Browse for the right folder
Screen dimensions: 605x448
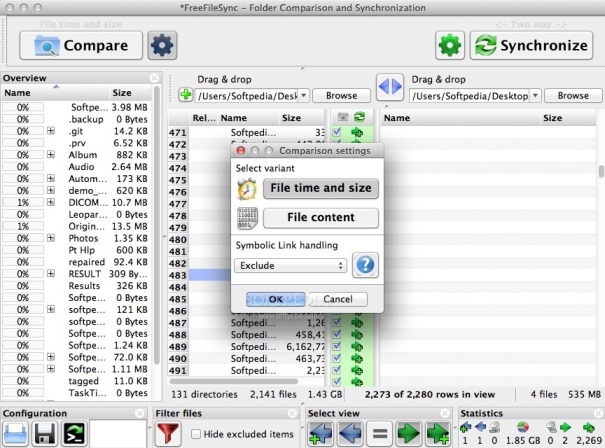[x=573, y=95]
